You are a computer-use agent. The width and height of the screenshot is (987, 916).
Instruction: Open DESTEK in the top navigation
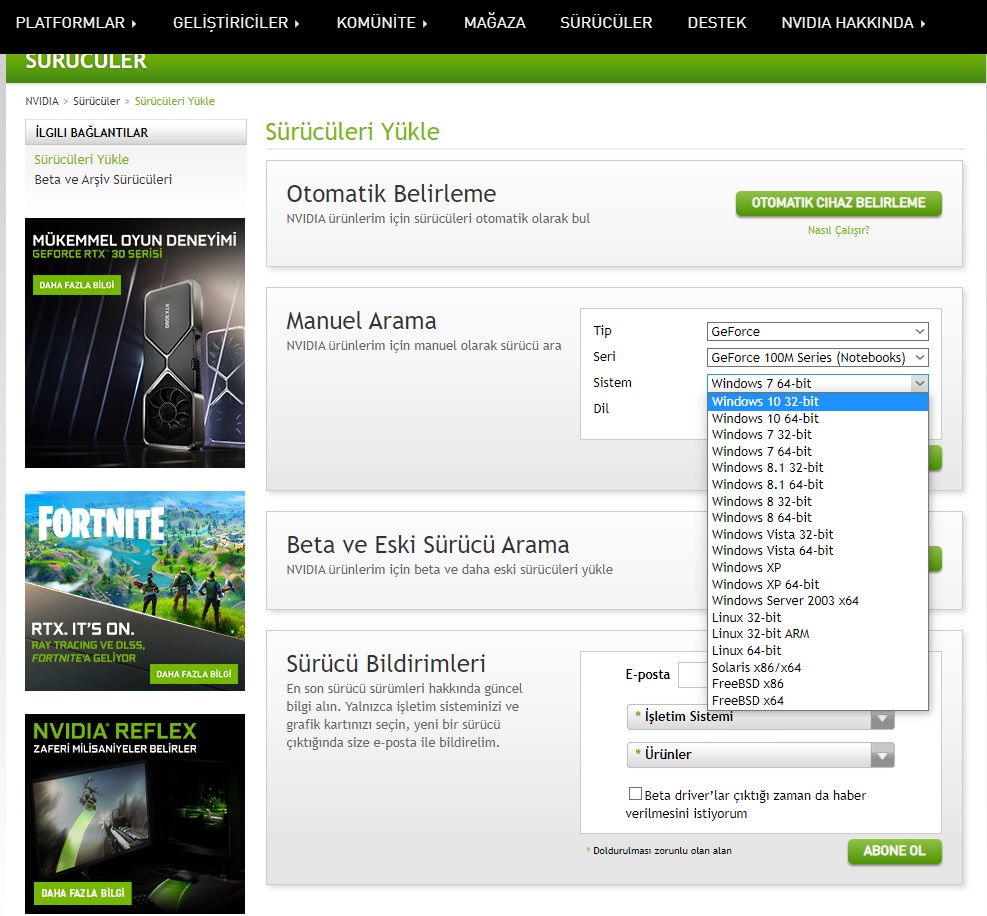[717, 23]
